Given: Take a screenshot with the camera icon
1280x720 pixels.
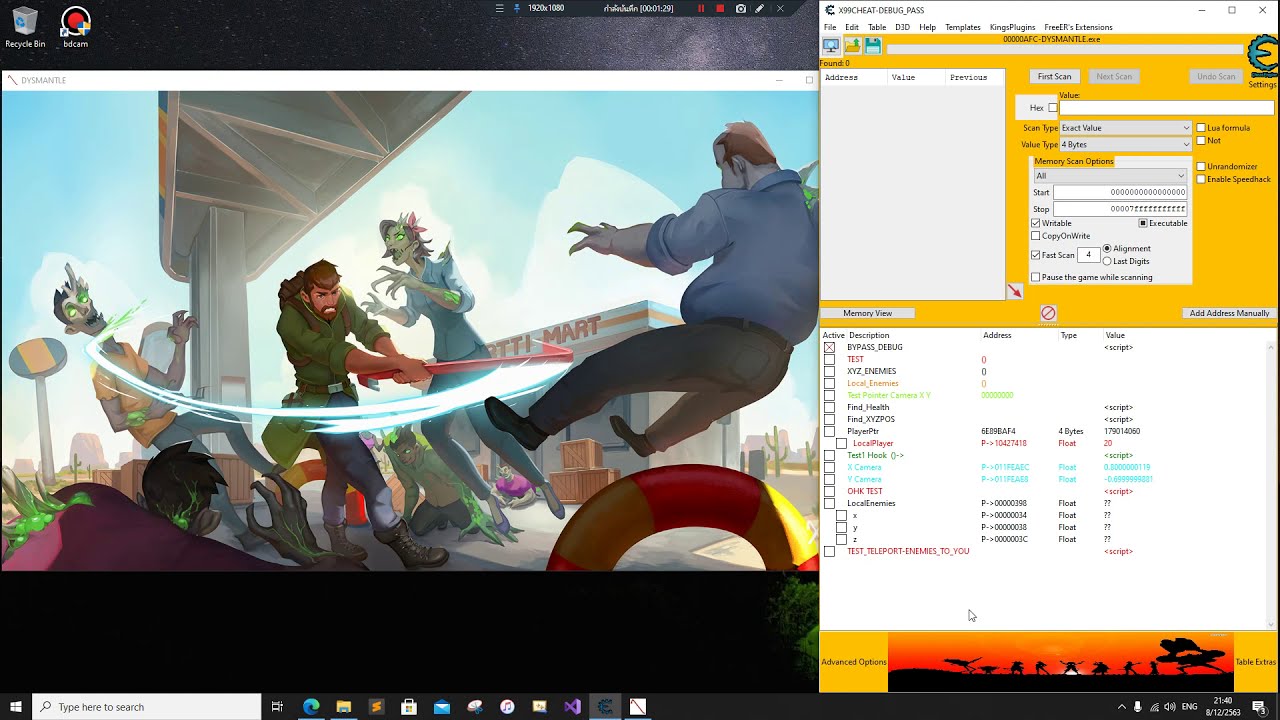Looking at the screenshot, I should [741, 8].
